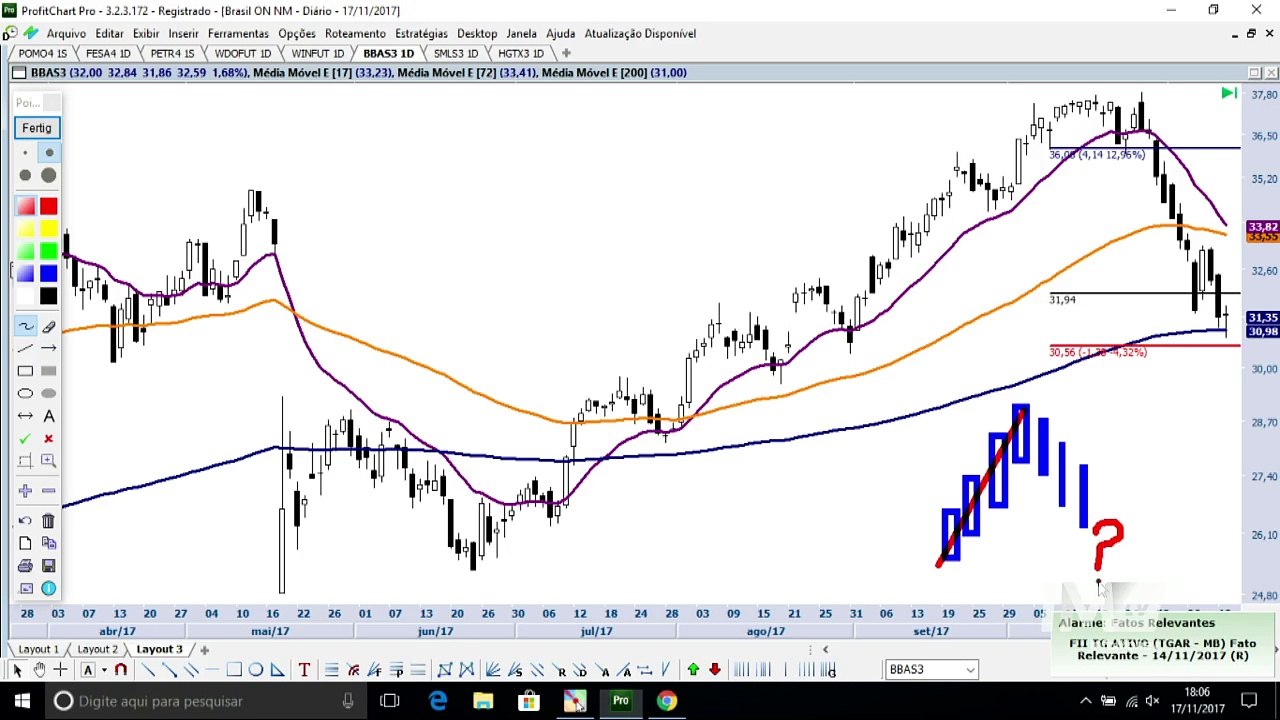Select the largest brush size dot
The height and width of the screenshot is (720, 1280).
48,175
